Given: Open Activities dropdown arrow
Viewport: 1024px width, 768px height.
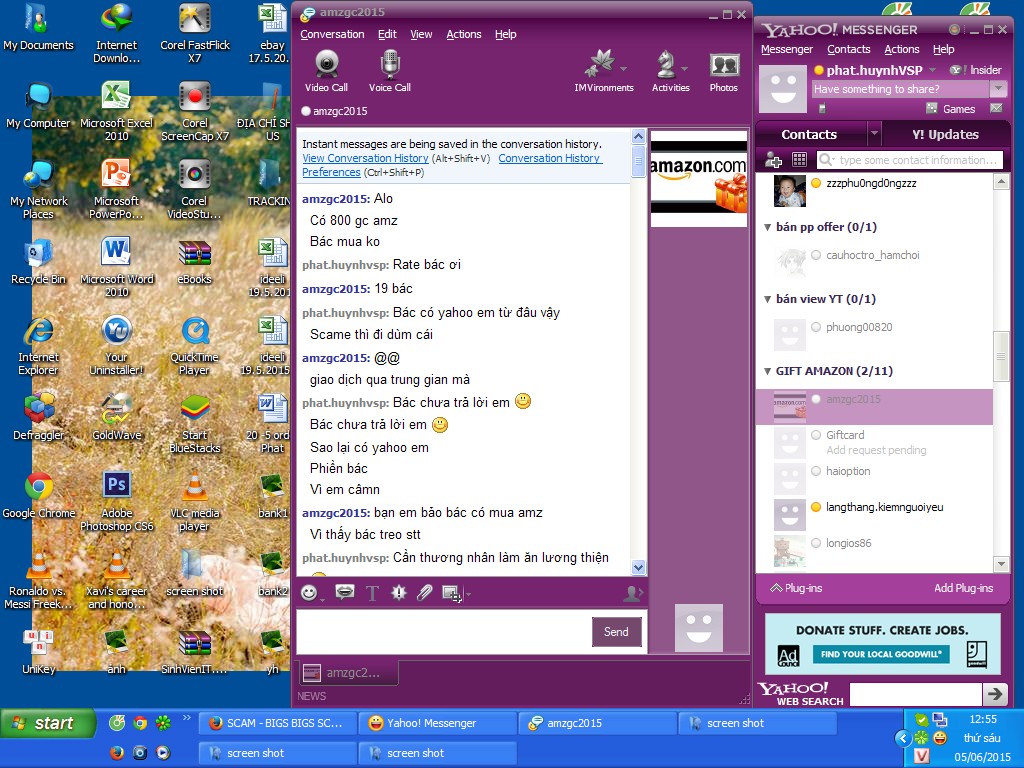Looking at the screenshot, I should [x=684, y=68].
